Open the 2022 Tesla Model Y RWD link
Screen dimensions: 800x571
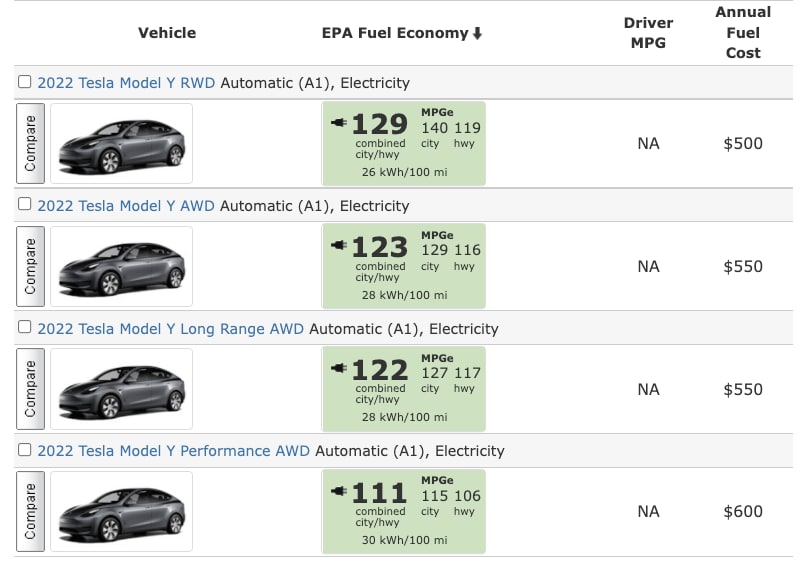click(126, 83)
